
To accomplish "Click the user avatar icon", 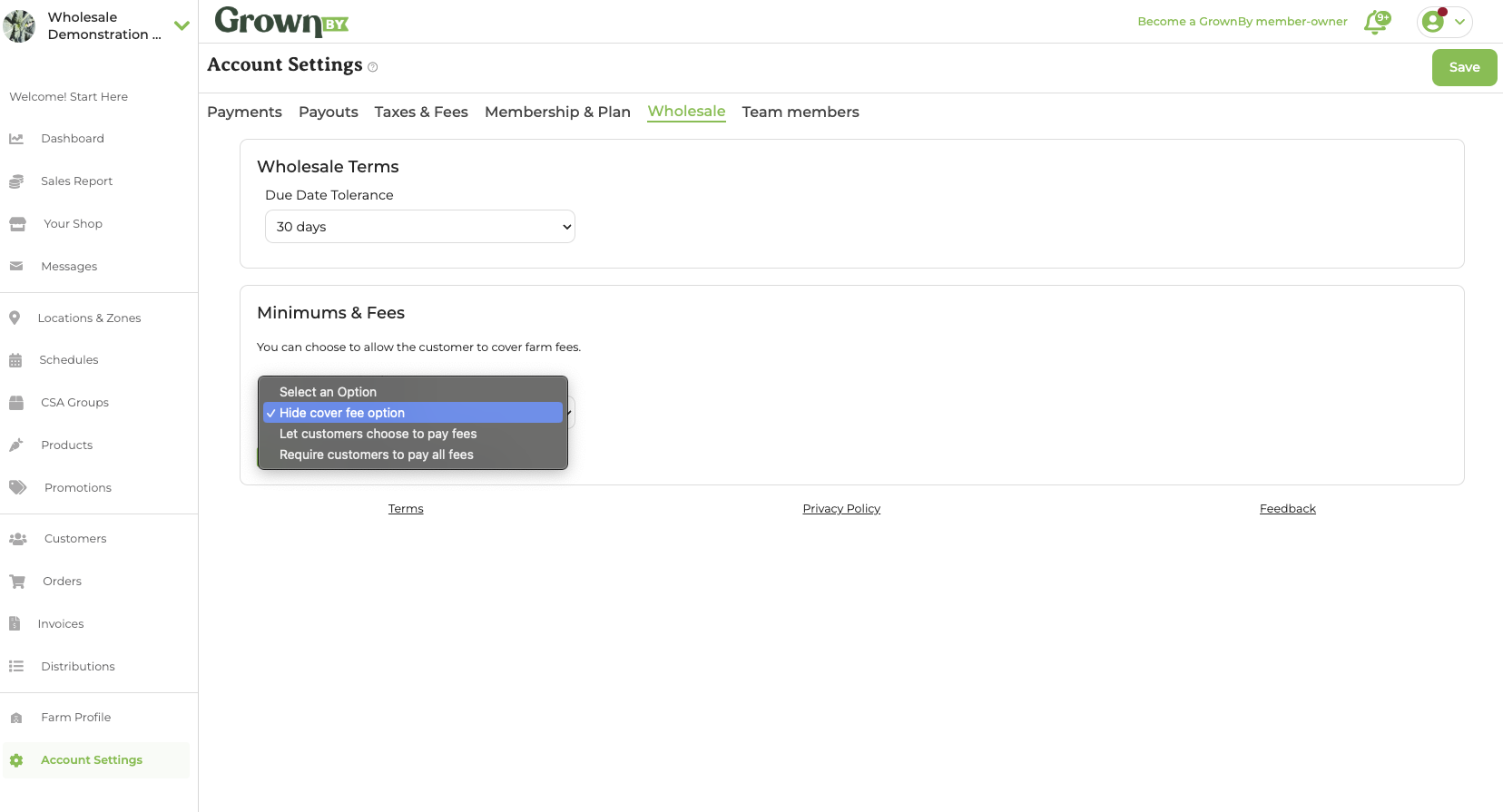I will [x=1433, y=22].
